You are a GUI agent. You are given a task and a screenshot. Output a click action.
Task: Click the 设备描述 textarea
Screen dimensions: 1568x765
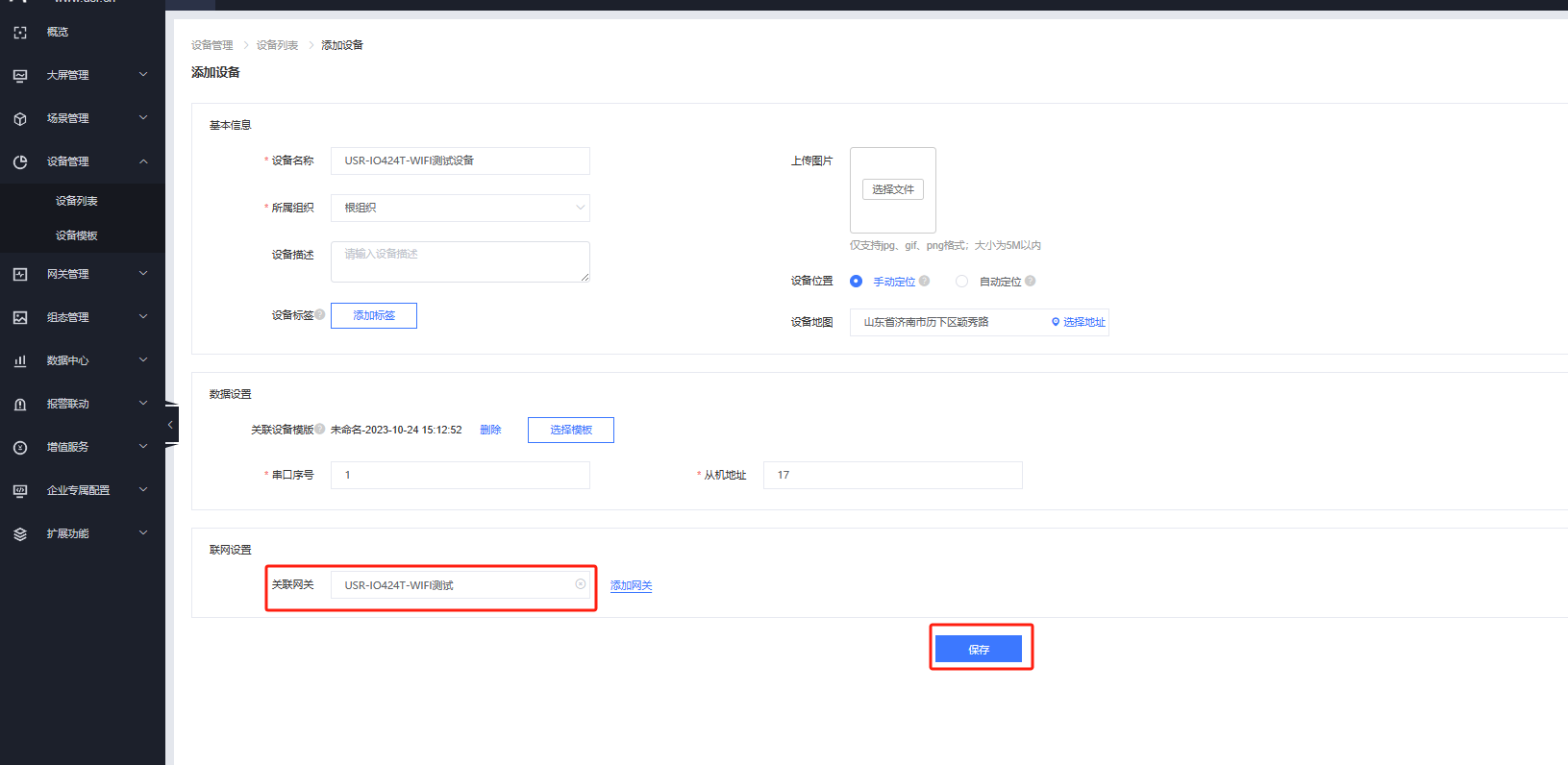click(x=460, y=261)
